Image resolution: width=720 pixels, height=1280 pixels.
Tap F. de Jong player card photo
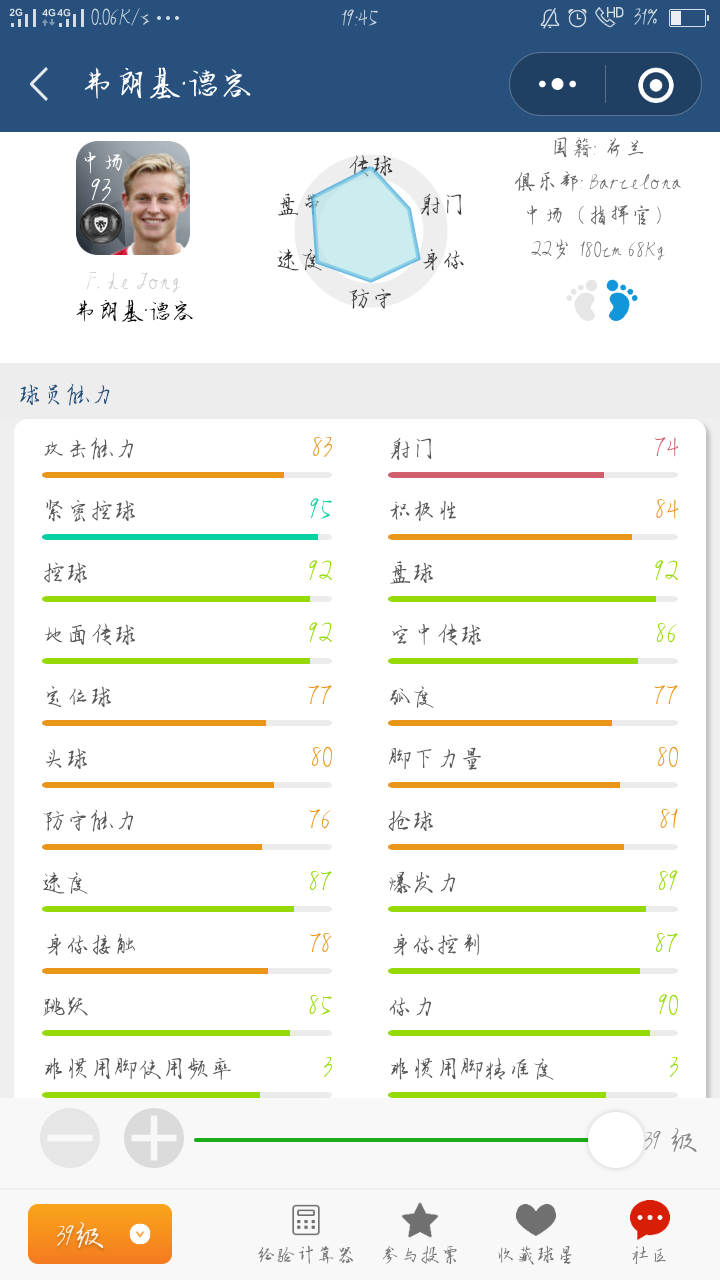coord(133,198)
